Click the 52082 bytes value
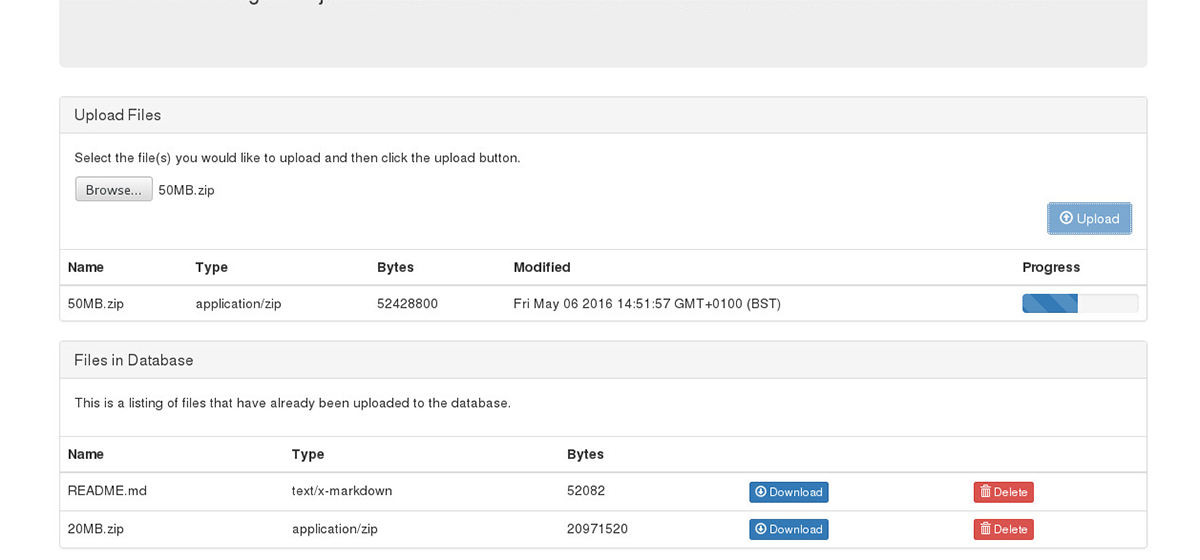The width and height of the screenshot is (1200, 560). coord(586,491)
